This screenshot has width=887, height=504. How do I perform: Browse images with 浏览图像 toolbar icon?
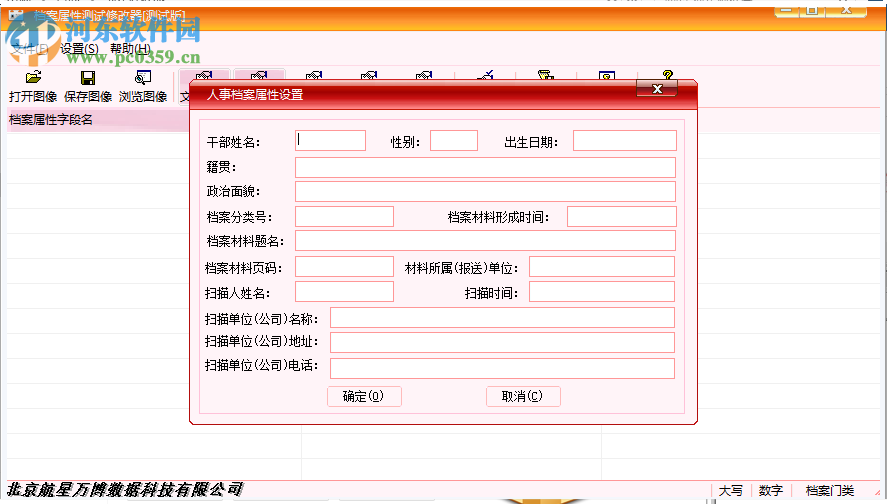(143, 86)
